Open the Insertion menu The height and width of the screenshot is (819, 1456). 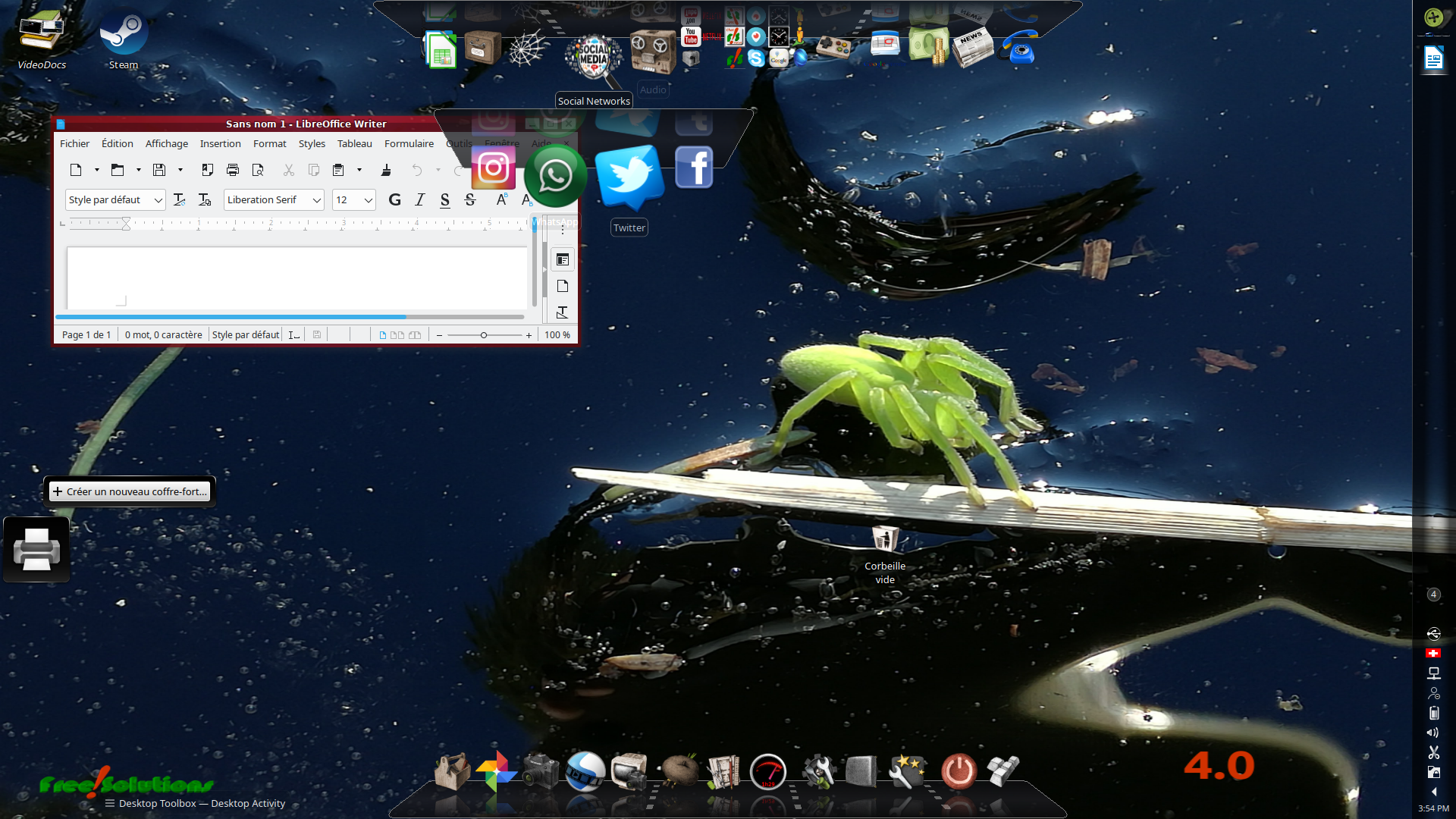[220, 143]
